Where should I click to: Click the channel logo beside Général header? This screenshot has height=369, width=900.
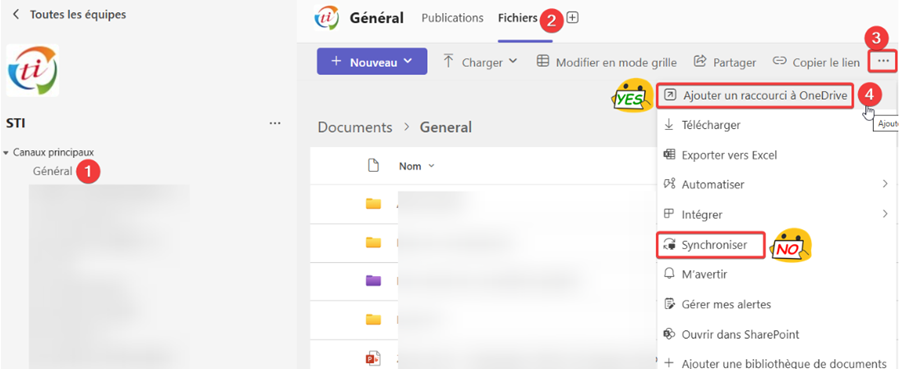(x=327, y=17)
